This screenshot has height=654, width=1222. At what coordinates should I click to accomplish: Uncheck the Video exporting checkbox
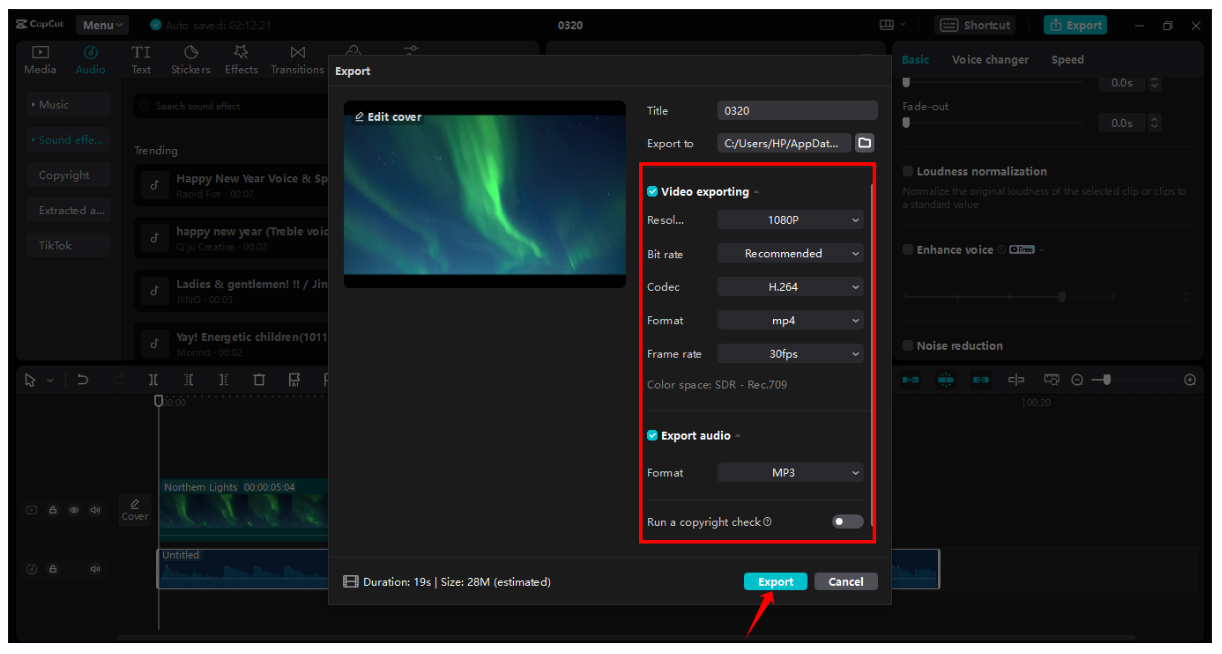(652, 192)
